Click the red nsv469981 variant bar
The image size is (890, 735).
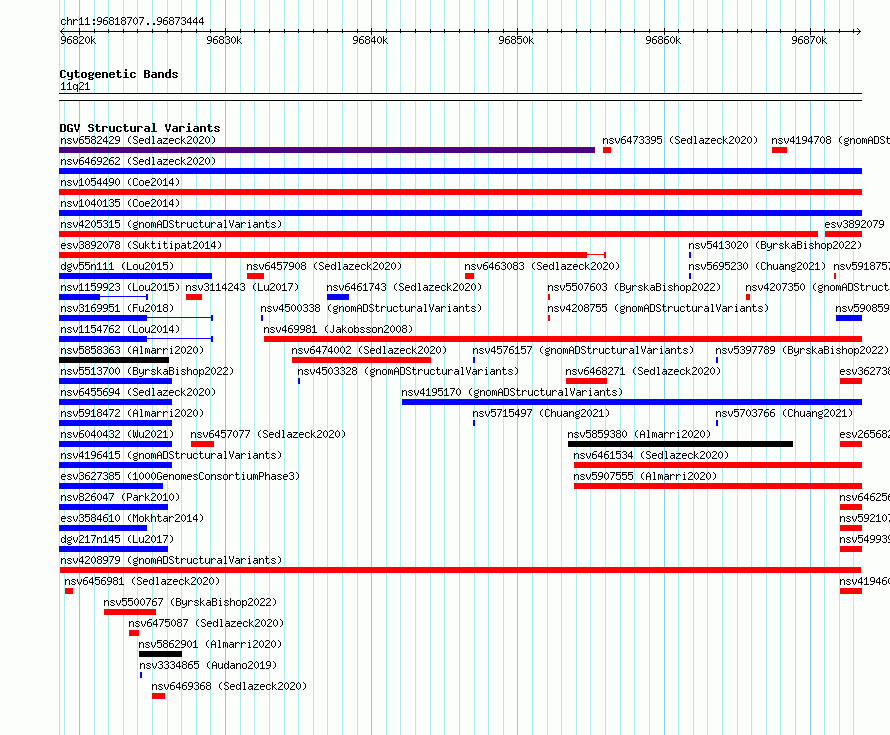[x=562, y=339]
